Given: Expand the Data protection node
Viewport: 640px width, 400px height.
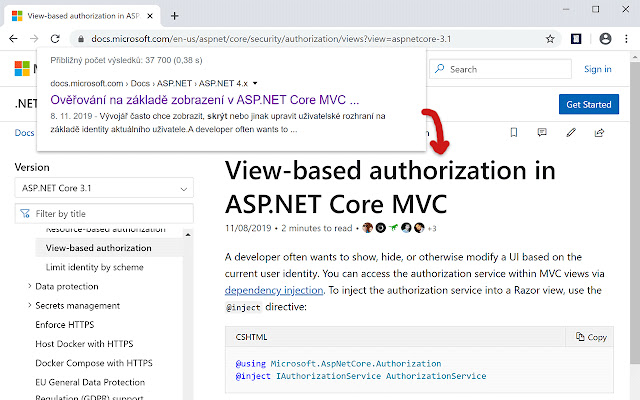Looking at the screenshot, I should pyautogui.click(x=29, y=286).
